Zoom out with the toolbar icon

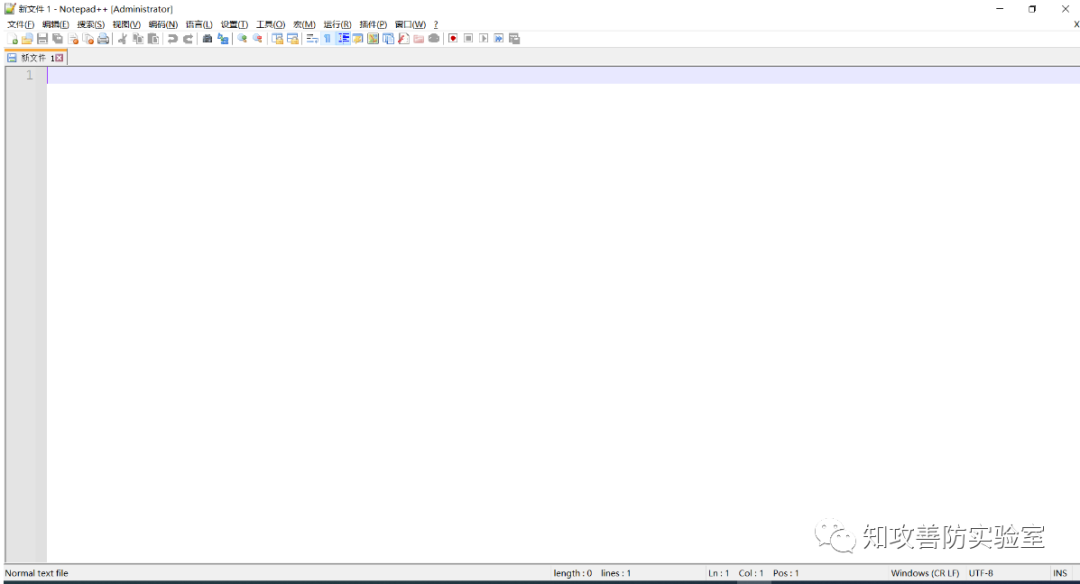click(x=258, y=39)
